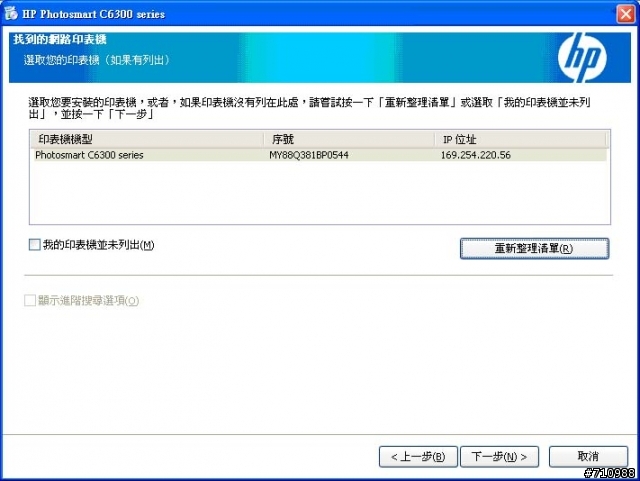This screenshot has height=481, width=640.
Task: Sort by the IP 位址 column header
Action: tap(520, 139)
